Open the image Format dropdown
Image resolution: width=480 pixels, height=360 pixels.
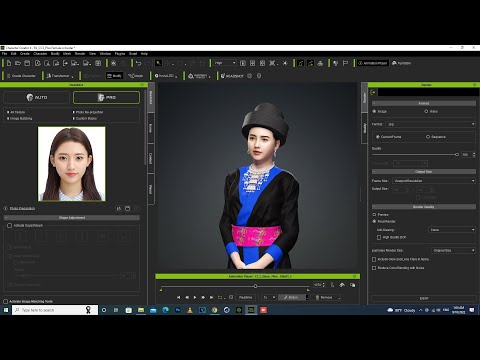pyautogui.click(x=431, y=124)
